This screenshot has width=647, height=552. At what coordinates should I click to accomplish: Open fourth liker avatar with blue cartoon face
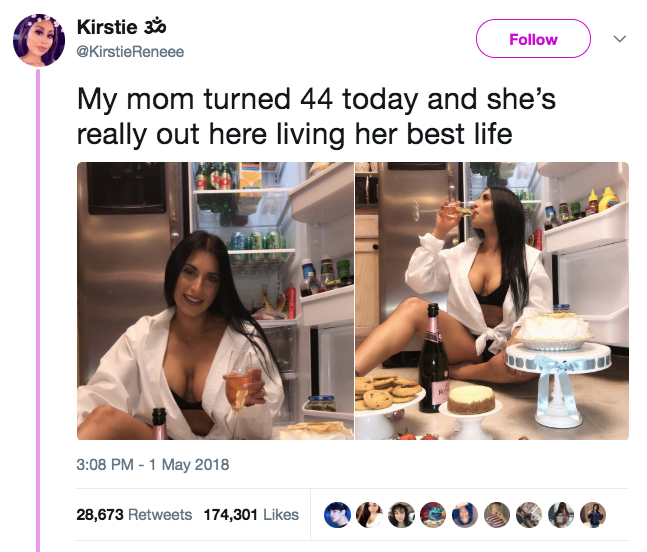[433, 515]
